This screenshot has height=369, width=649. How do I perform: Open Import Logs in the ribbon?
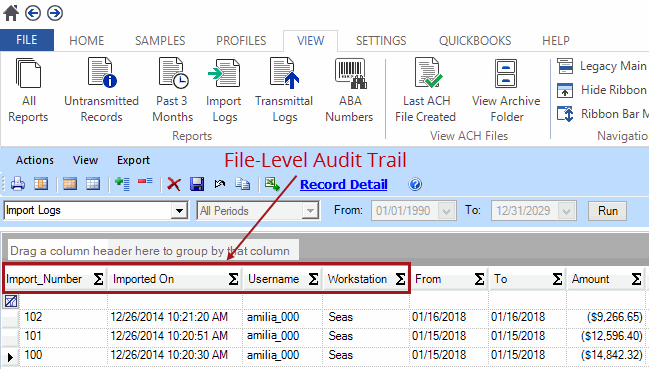click(224, 90)
